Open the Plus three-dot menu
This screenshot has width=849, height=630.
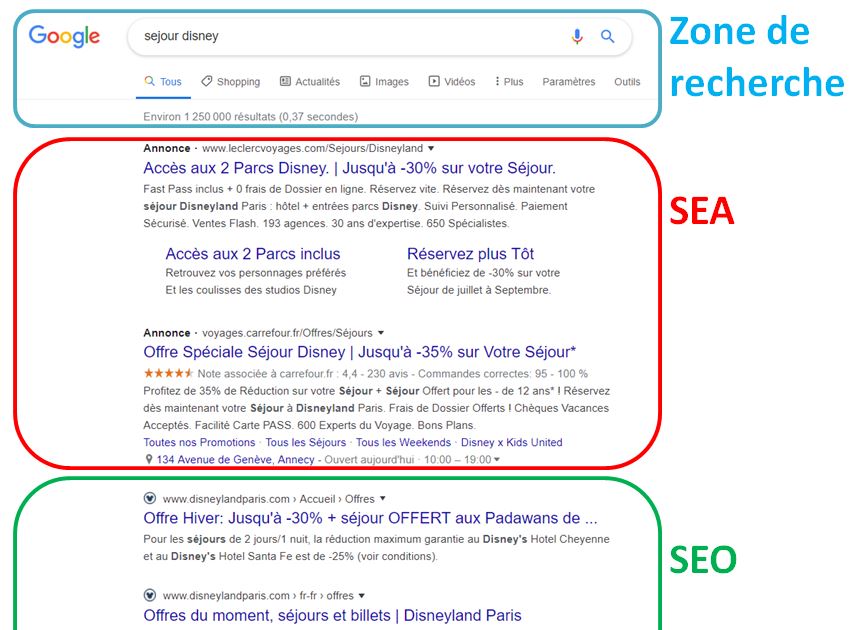pyautogui.click(x=509, y=82)
